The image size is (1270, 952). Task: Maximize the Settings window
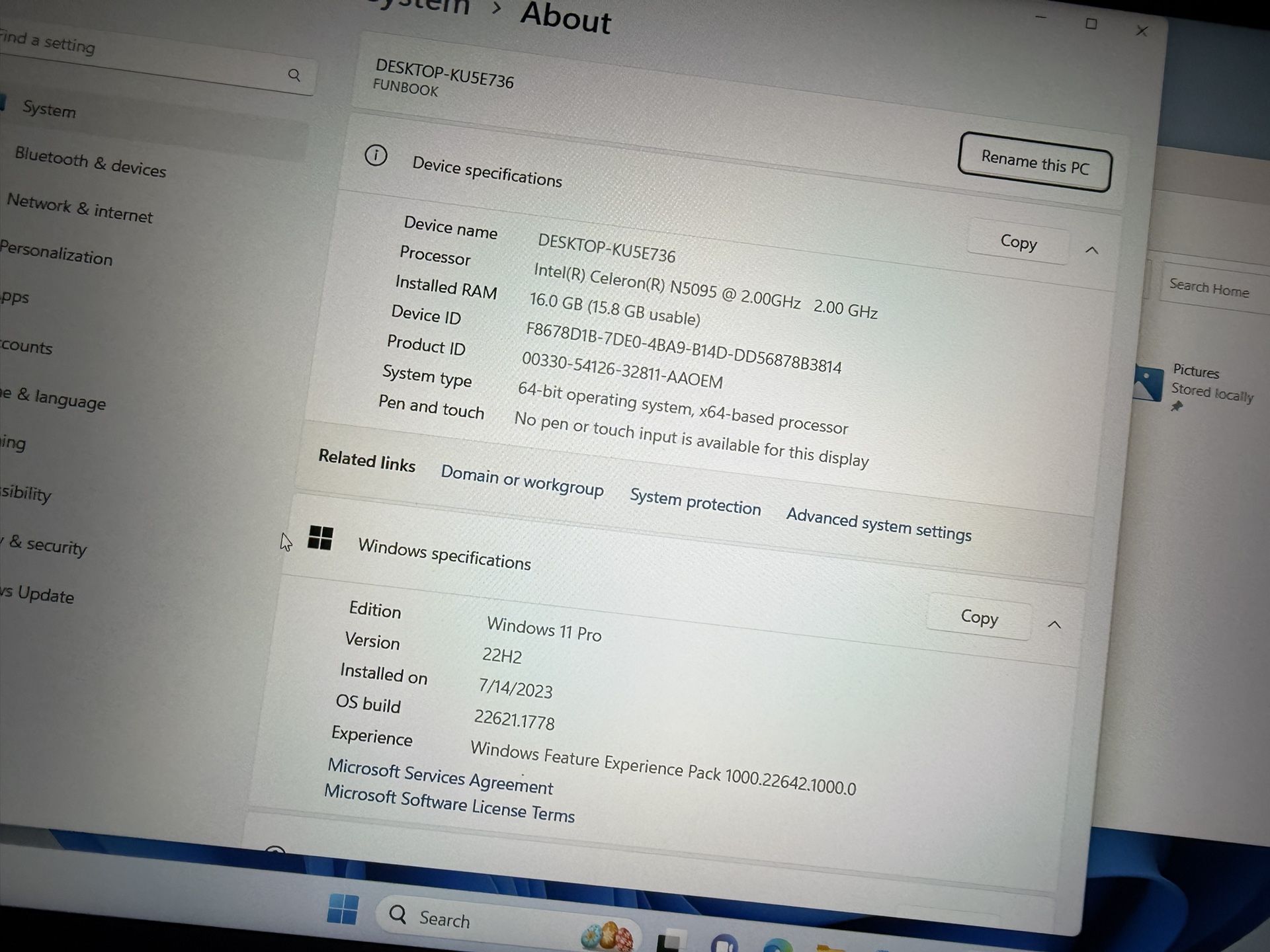pos(1091,24)
